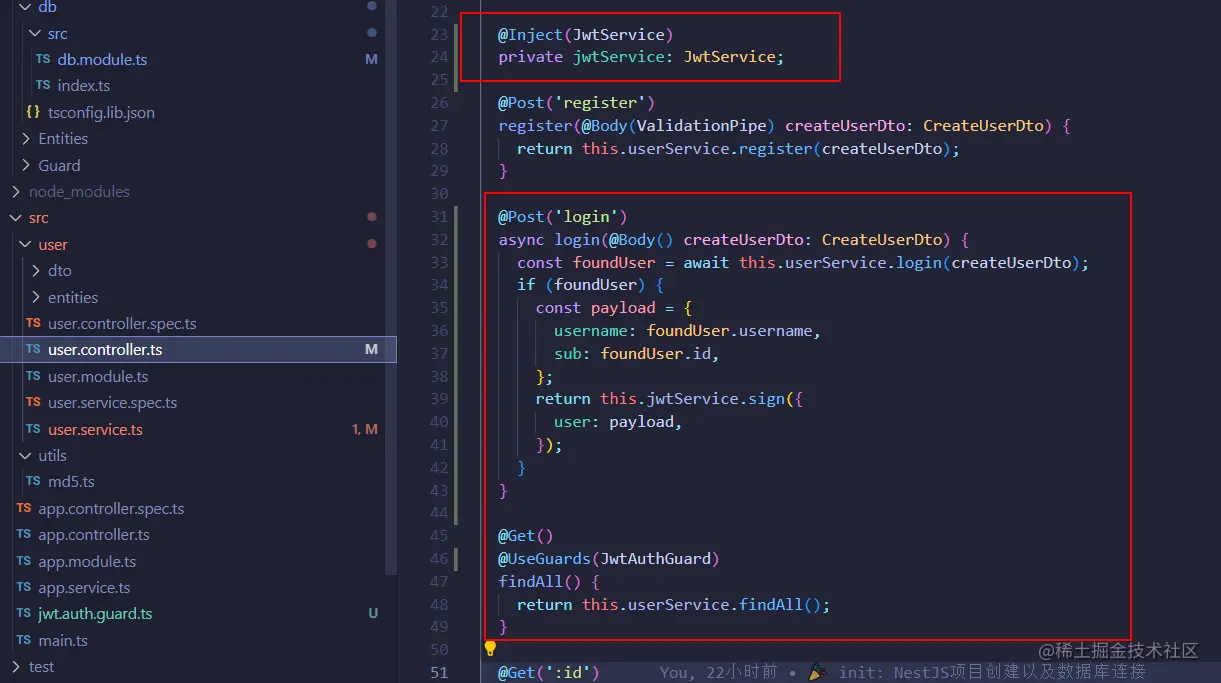Click the M badge on db.module.ts
This screenshot has width=1221, height=683.
pyautogui.click(x=371, y=60)
